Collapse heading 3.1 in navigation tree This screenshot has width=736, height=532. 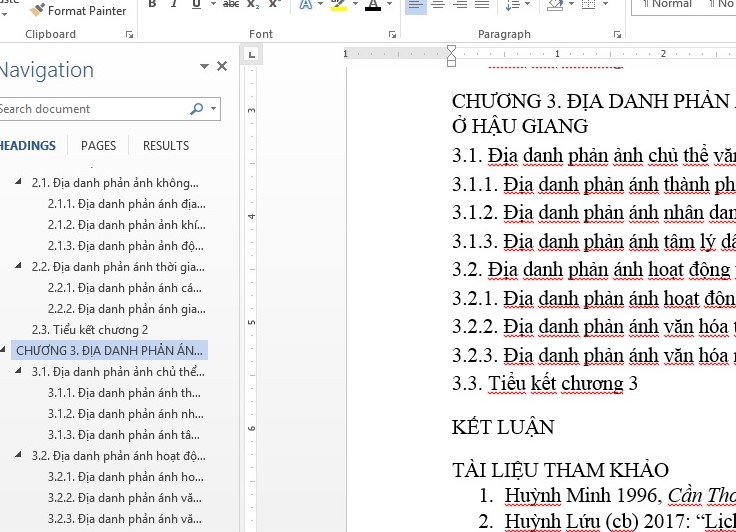18,370
